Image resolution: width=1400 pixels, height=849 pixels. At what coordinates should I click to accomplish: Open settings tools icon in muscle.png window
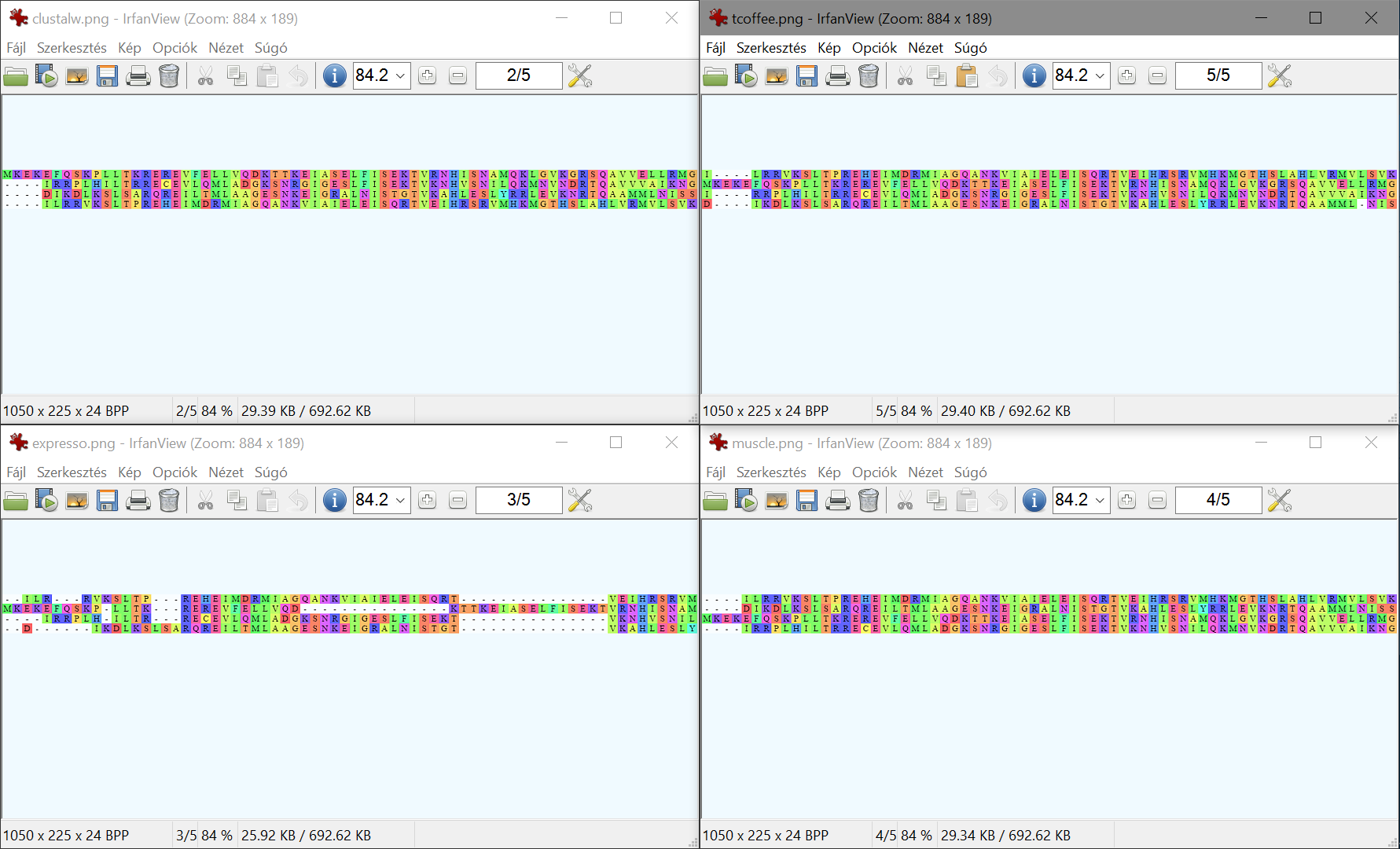click(x=1280, y=501)
